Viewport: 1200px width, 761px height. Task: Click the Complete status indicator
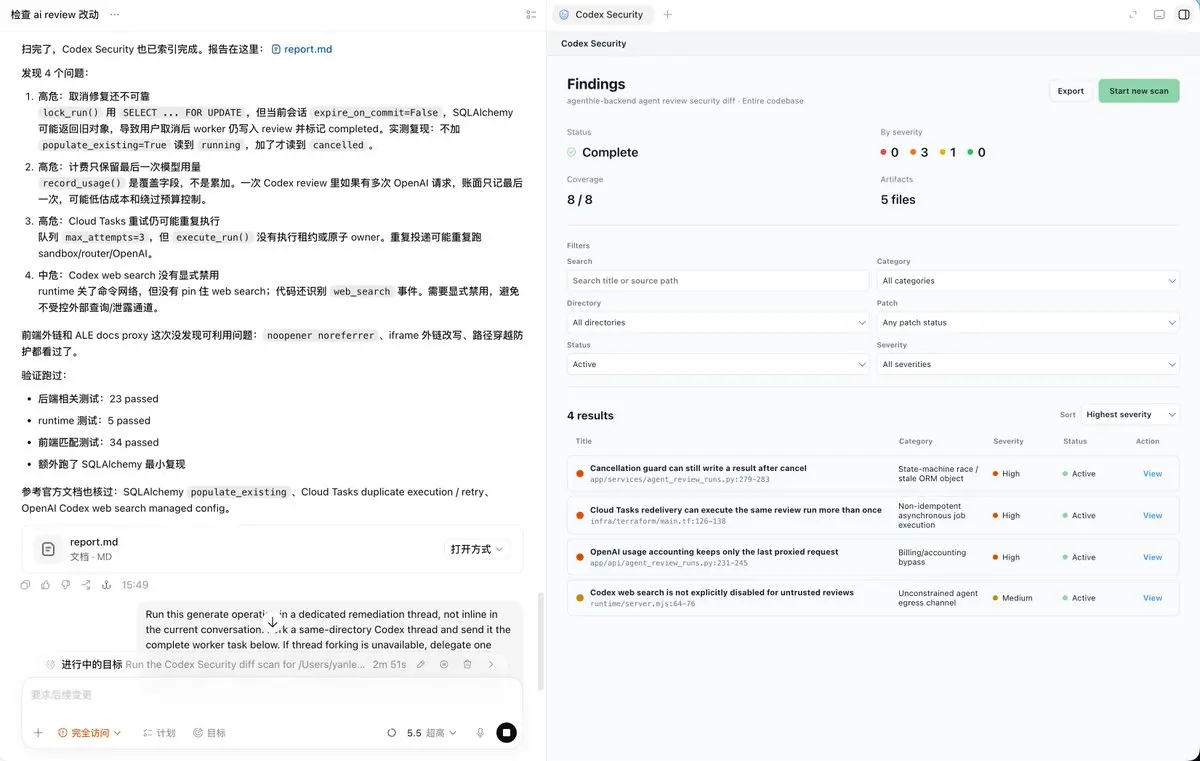point(602,153)
